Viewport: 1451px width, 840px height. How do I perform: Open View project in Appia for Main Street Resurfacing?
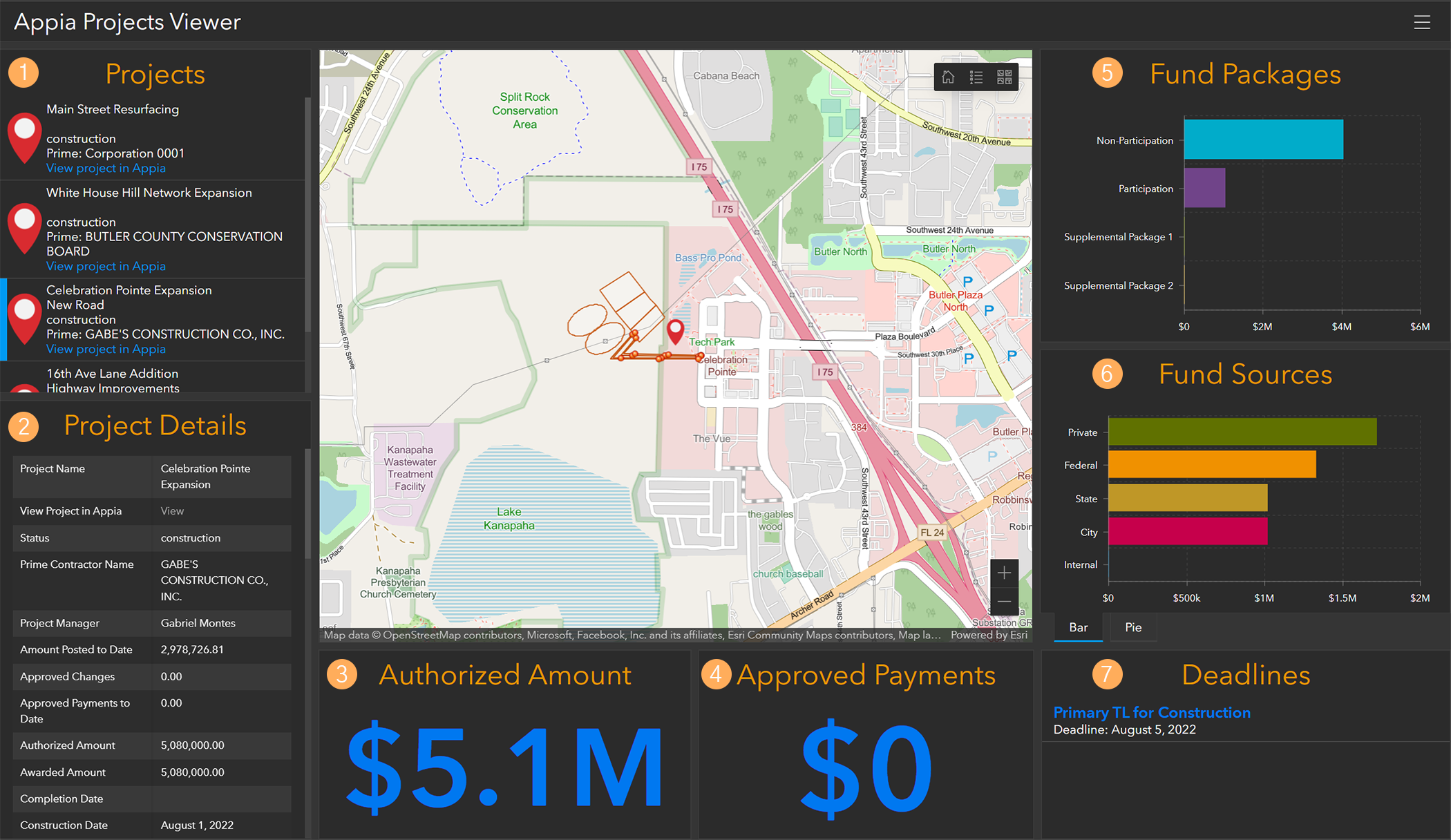(106, 168)
